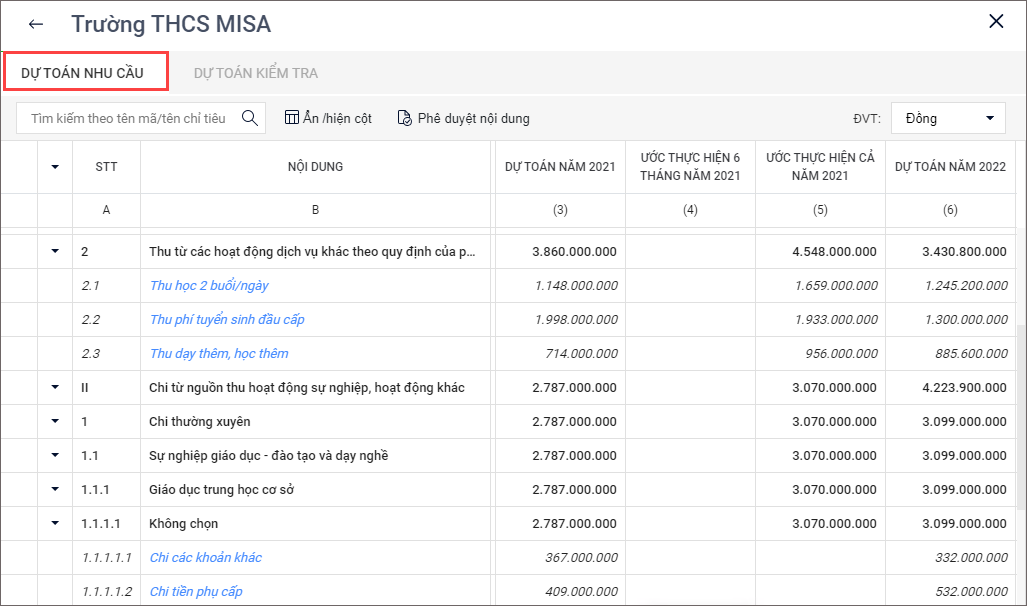Collapse all rows using header arrow
Screen dimensions: 1027x606
point(55,167)
